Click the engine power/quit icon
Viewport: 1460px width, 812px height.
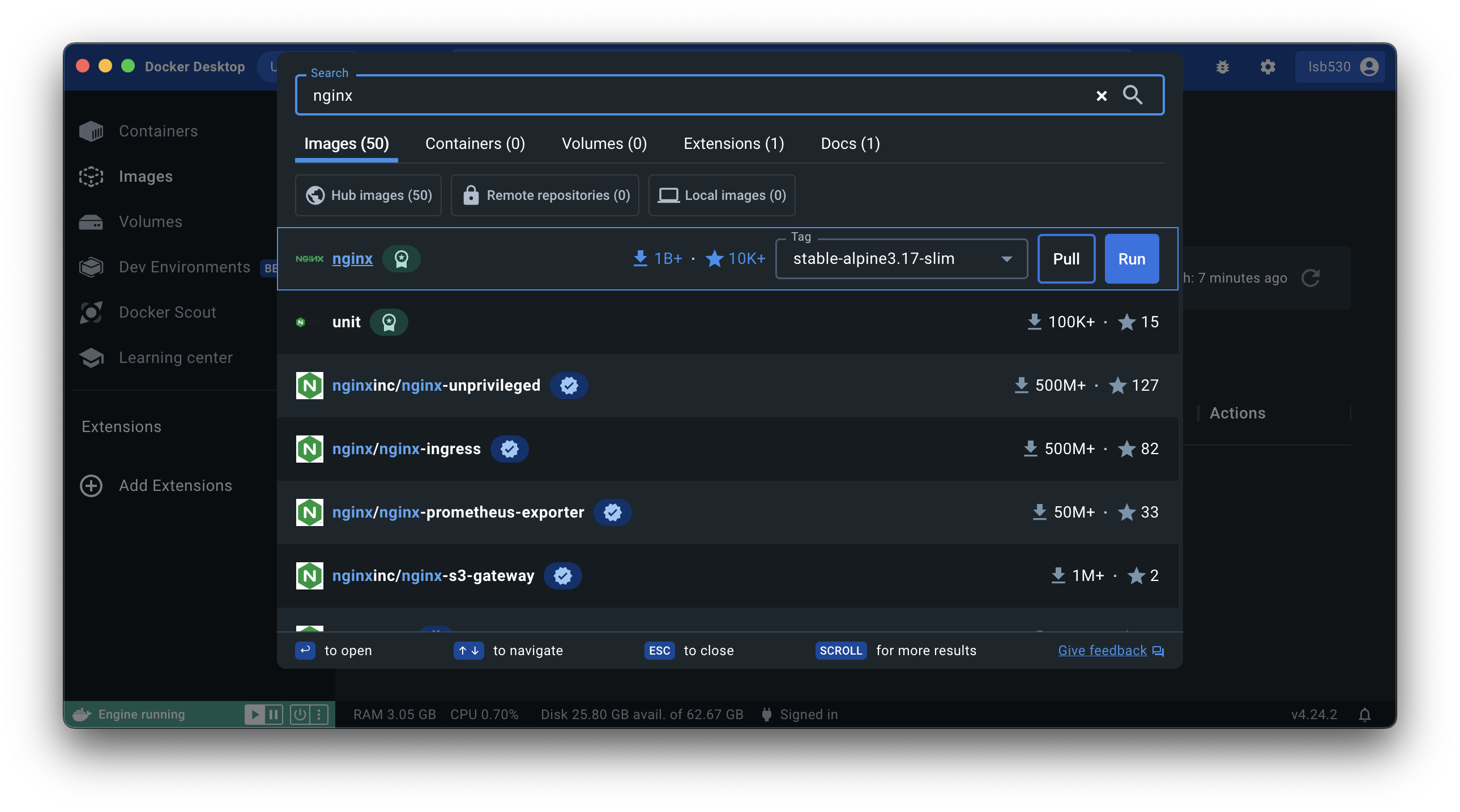coord(300,715)
